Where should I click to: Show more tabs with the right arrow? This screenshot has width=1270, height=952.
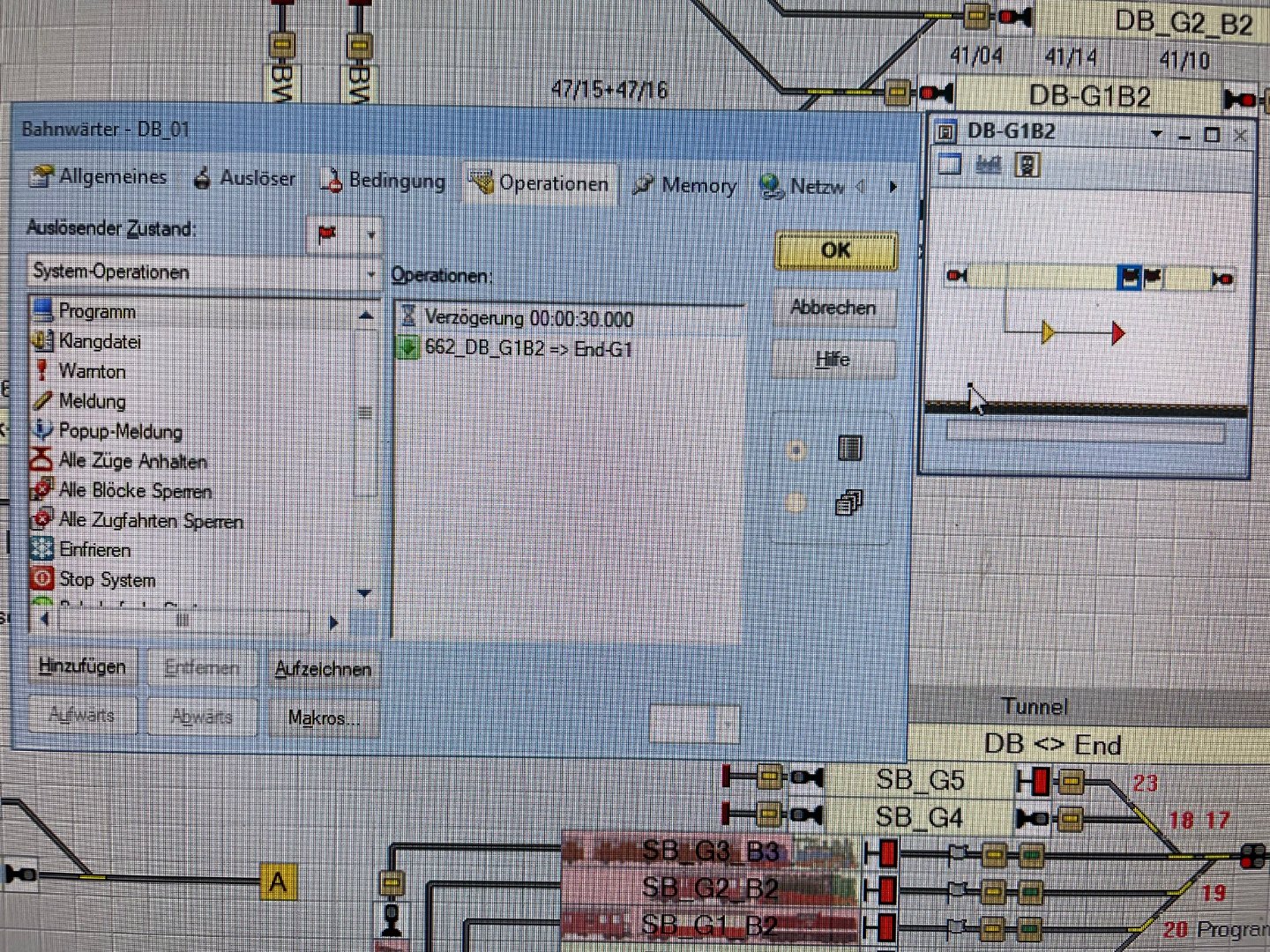coord(893,187)
